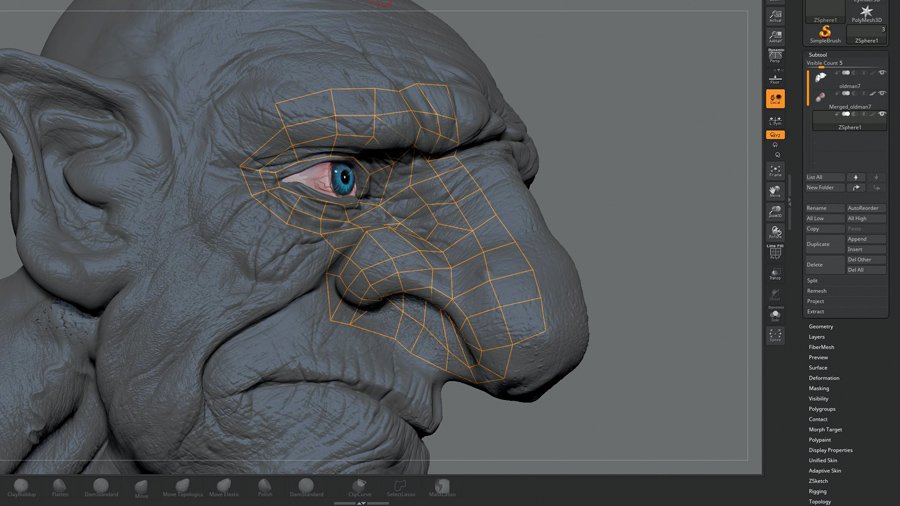Hide the ZSphere1 subtool via eye icon

(882, 114)
